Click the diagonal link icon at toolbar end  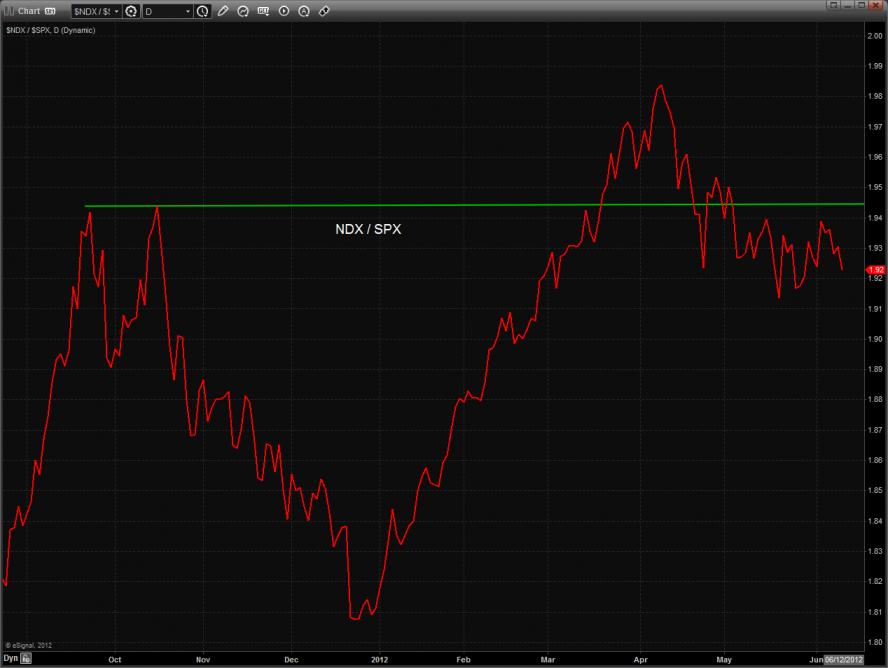tap(324, 11)
